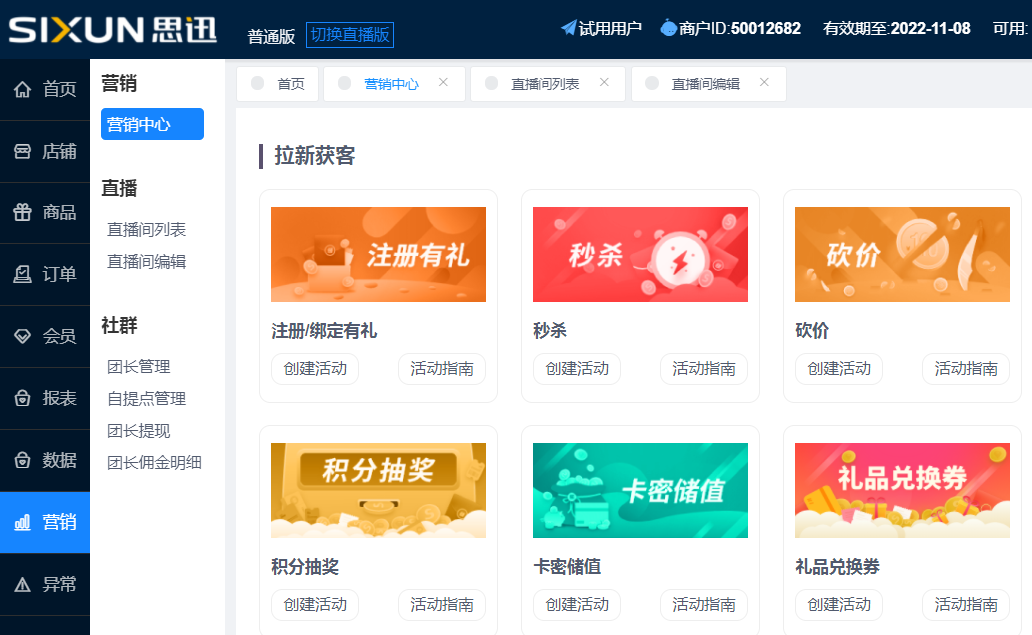Viewport: 1032px width, 635px height.
Task: Click the 注册有礼 banner image
Action: tap(378, 254)
